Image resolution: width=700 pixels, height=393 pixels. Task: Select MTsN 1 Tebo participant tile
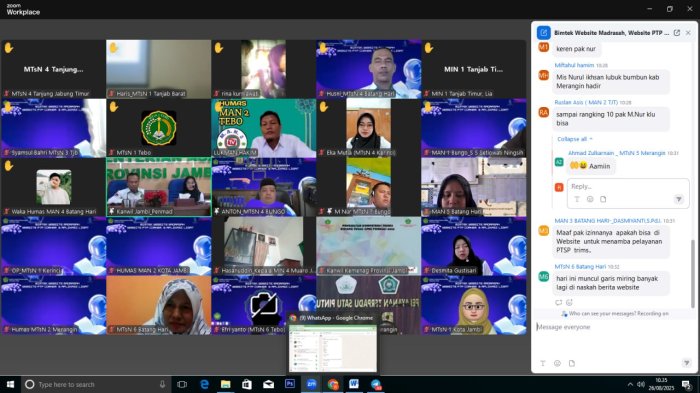coord(158,128)
